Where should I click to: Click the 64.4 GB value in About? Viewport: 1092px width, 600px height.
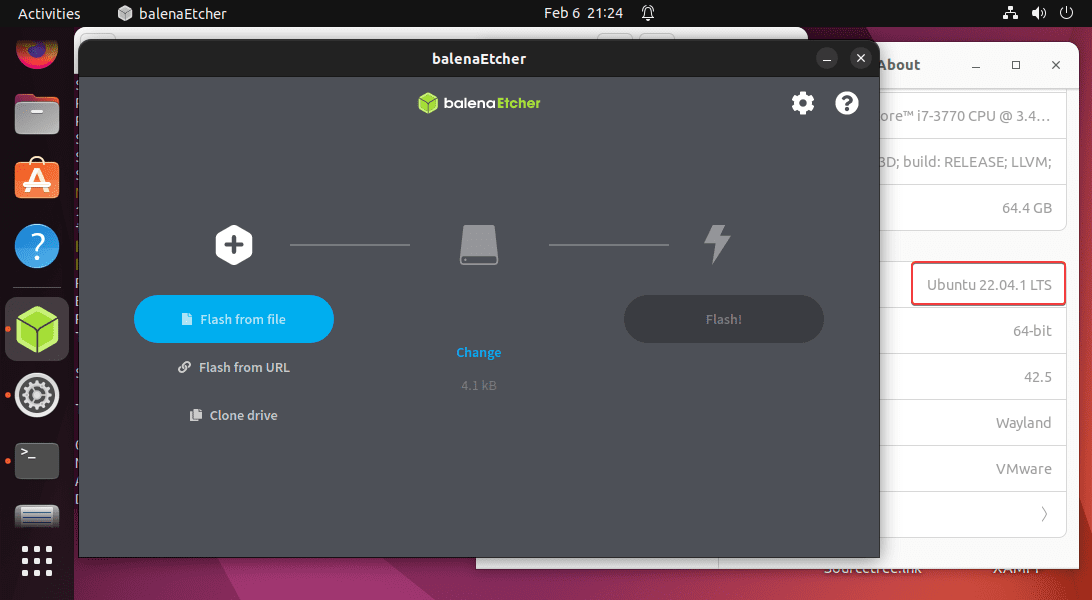click(x=1027, y=207)
